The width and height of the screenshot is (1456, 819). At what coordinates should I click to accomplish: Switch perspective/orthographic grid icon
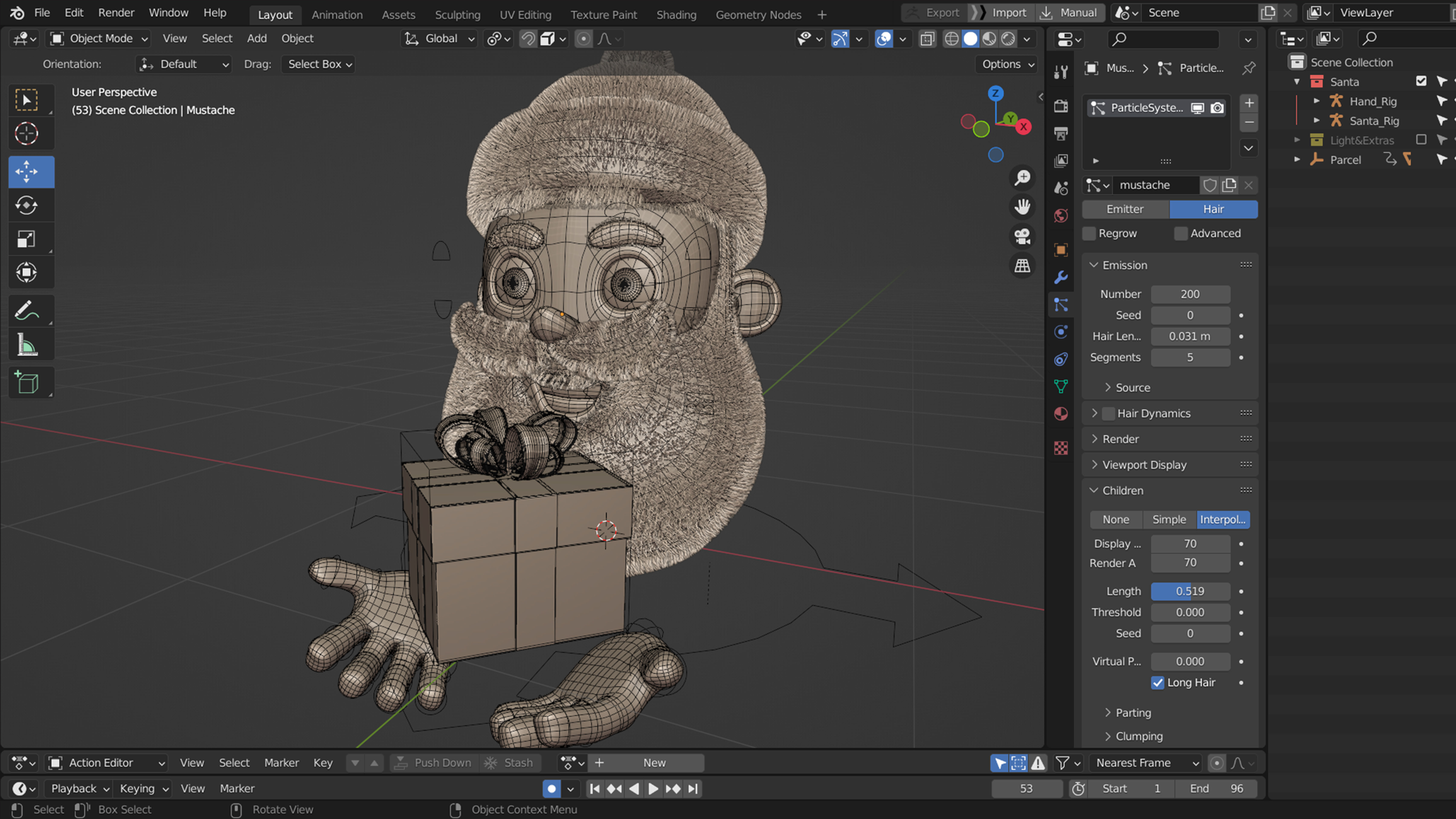point(1022,266)
